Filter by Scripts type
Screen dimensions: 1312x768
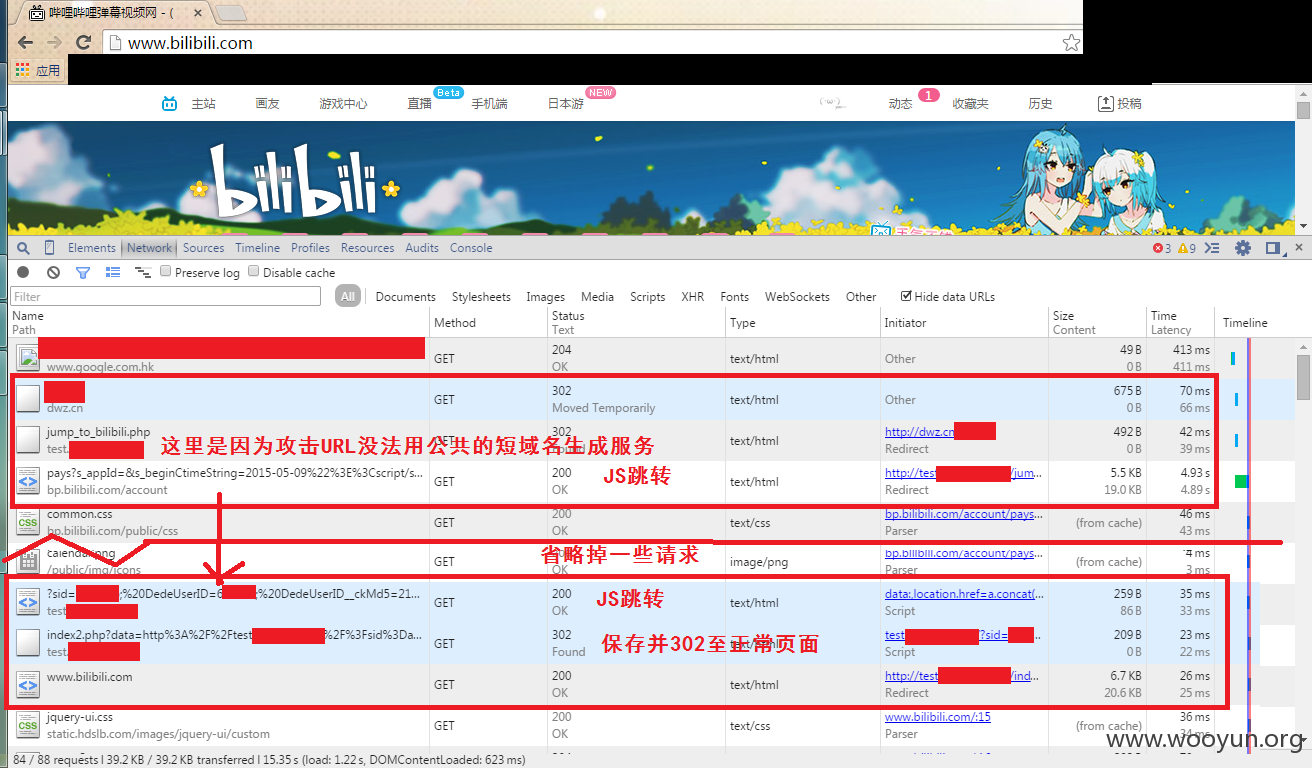(x=648, y=297)
